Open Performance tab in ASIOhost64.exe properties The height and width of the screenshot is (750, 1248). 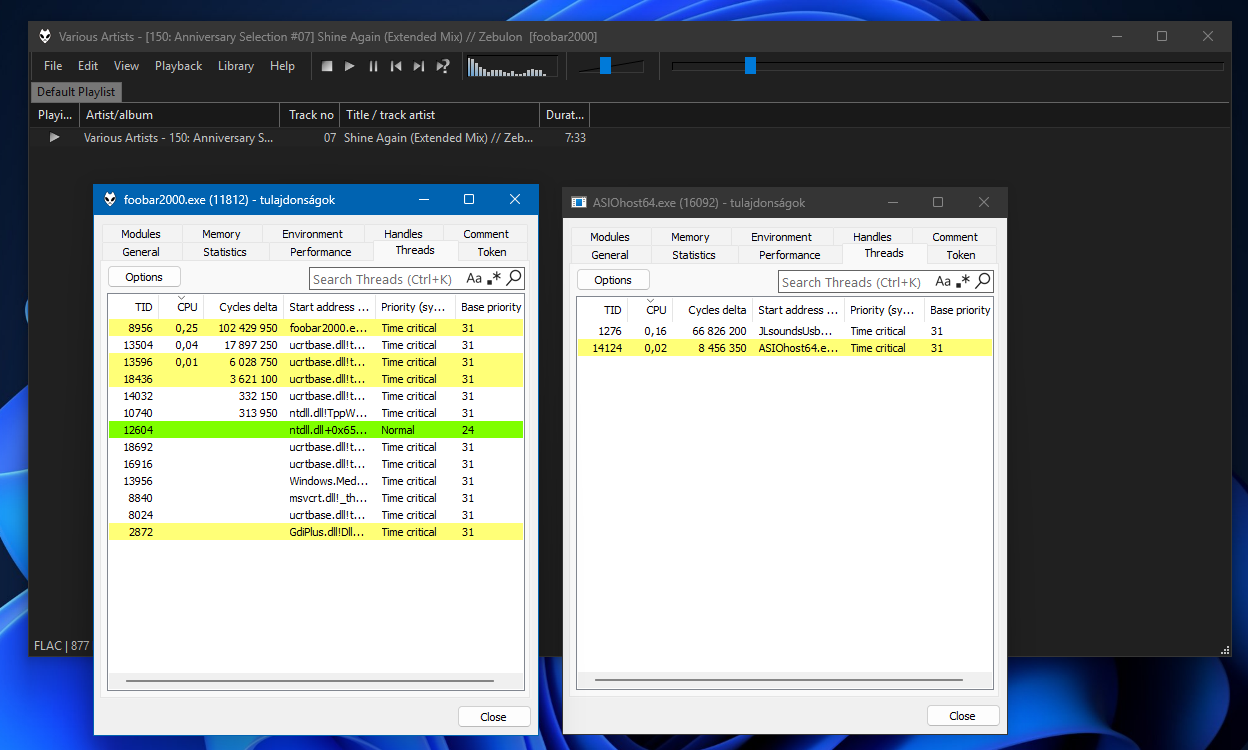point(790,255)
